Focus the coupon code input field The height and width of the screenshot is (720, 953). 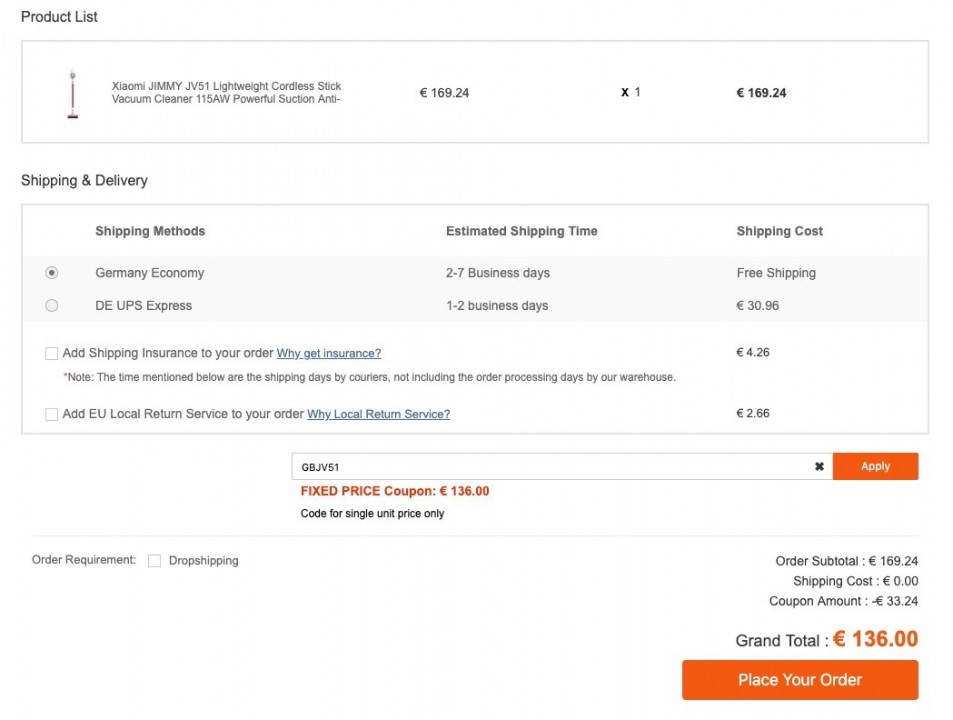point(553,467)
